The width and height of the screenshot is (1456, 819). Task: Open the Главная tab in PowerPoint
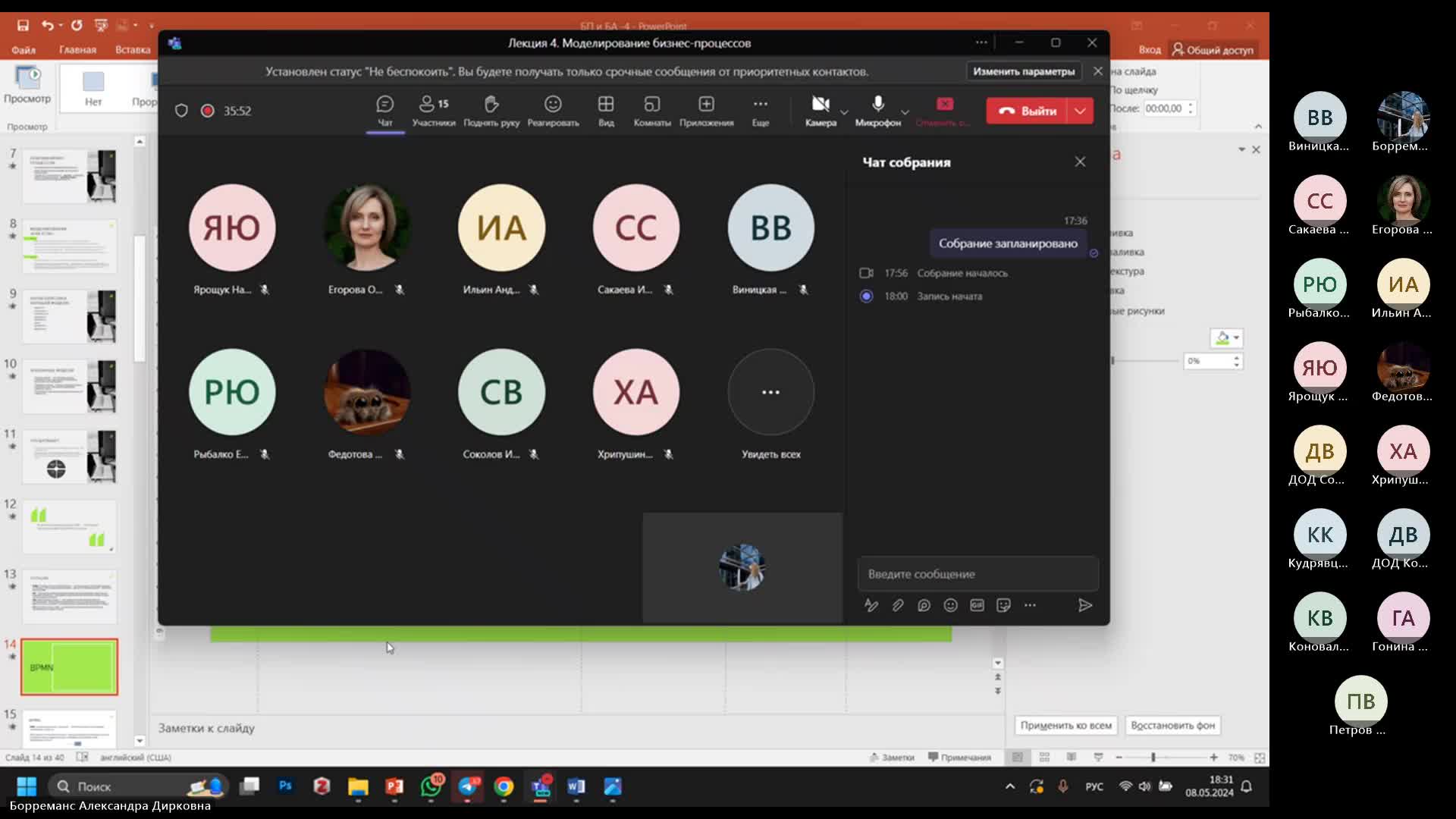77,50
